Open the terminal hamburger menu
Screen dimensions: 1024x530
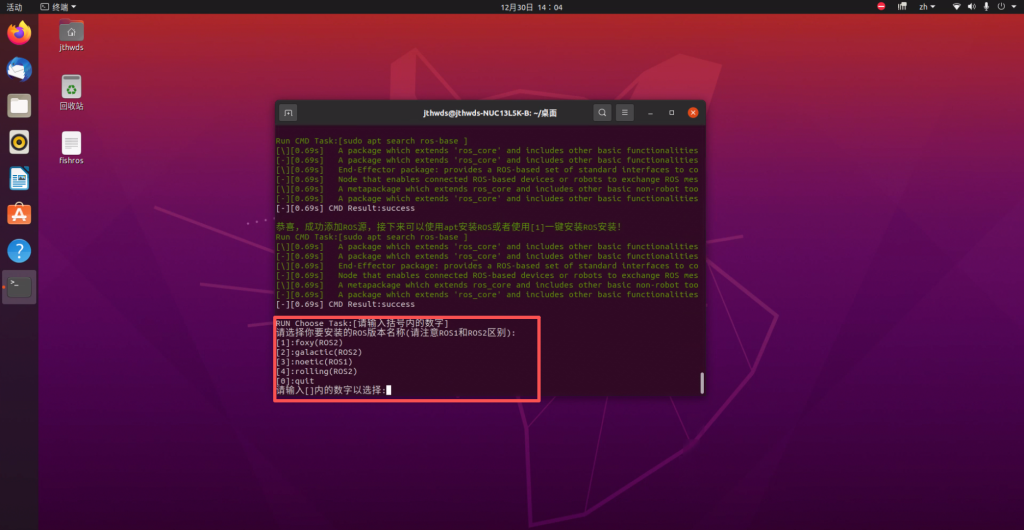(625, 113)
